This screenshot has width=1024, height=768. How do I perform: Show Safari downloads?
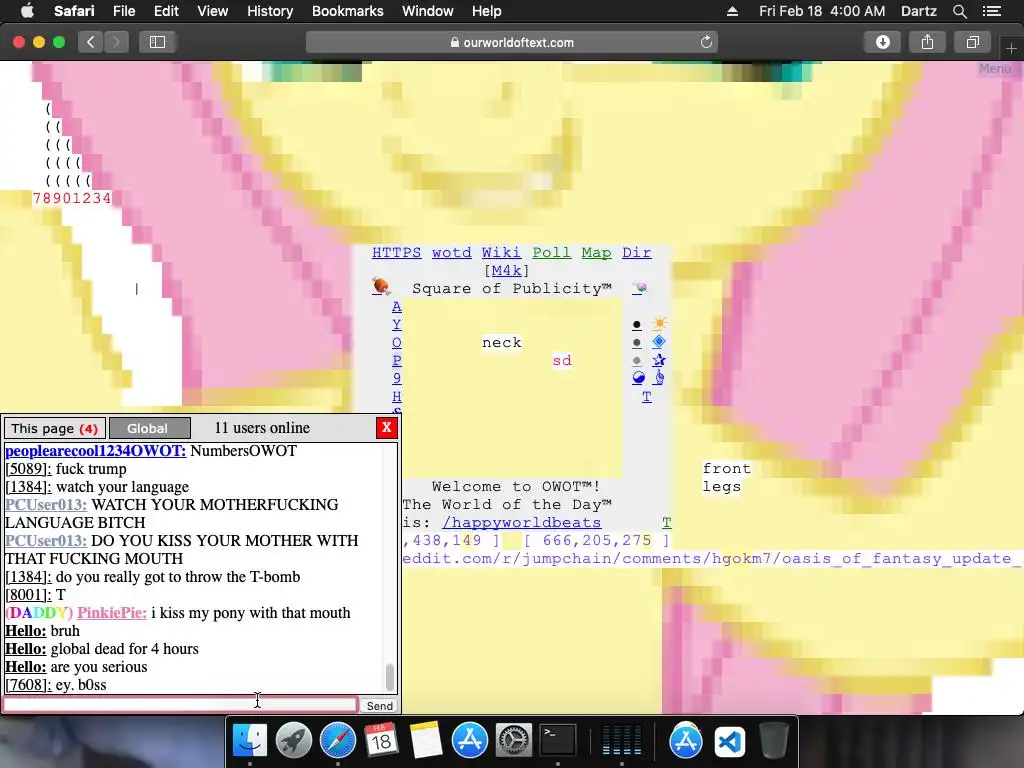pyautogui.click(x=882, y=42)
